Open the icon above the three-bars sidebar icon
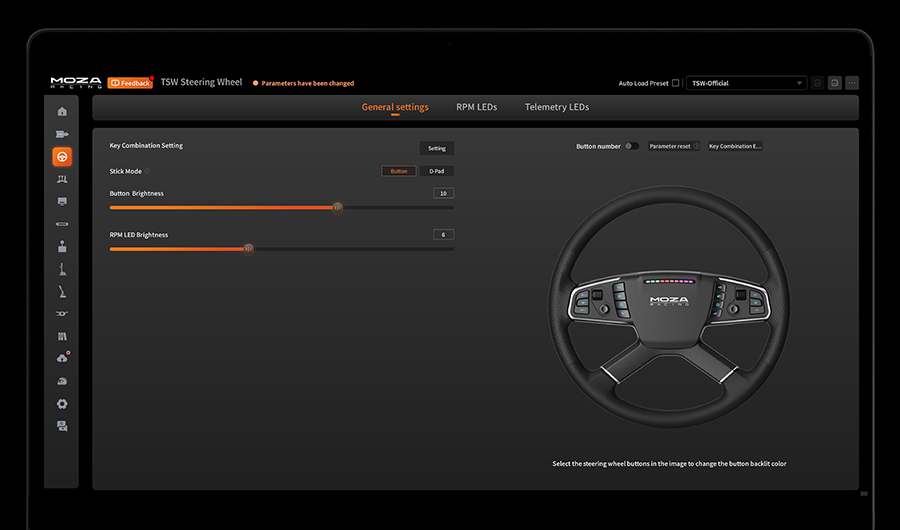Screen dimensions: 900x530 pyautogui.click(x=62, y=314)
